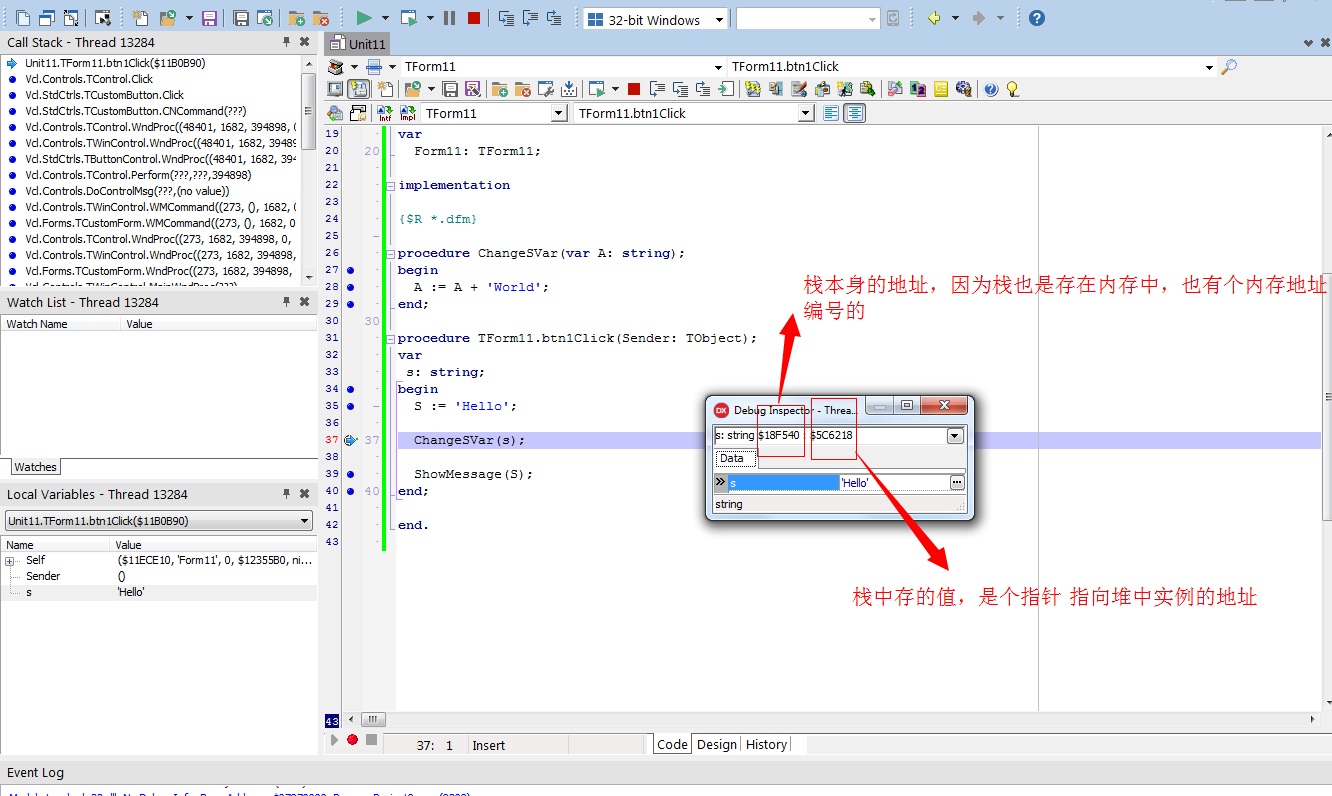Expand the Self variable tree node
Viewport: 1332px width, 796px height.
(x=10, y=561)
